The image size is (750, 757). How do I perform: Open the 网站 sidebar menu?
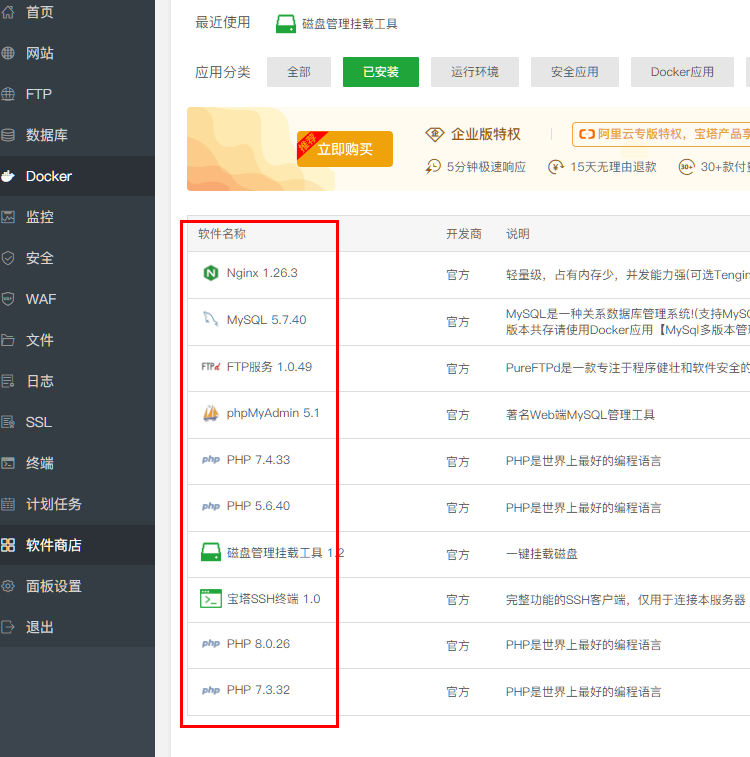(40, 53)
